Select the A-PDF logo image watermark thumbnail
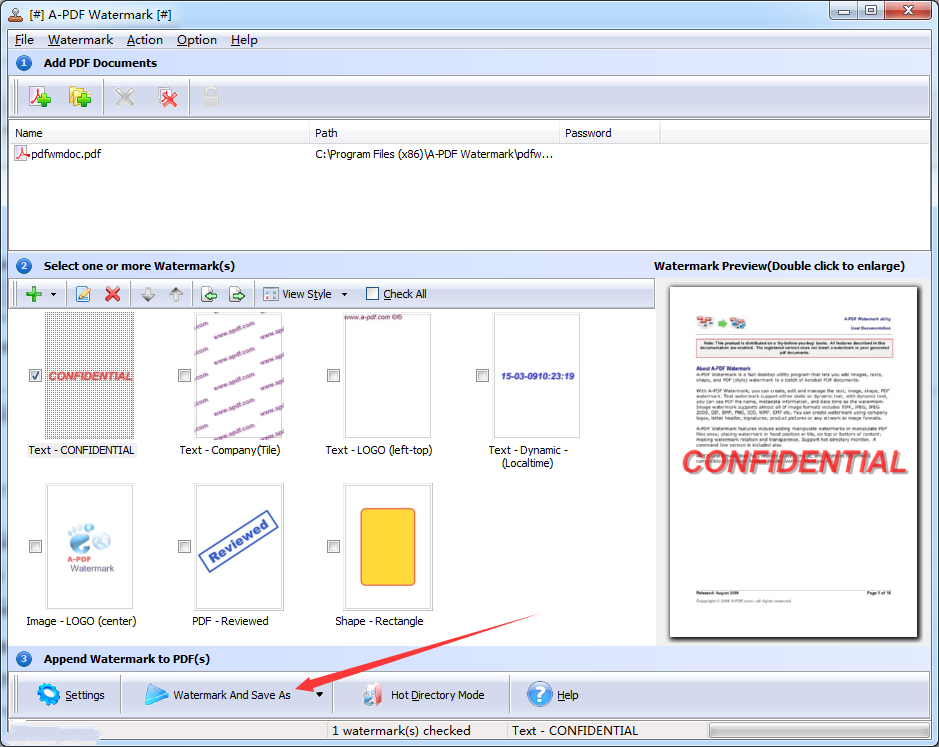 90,546
